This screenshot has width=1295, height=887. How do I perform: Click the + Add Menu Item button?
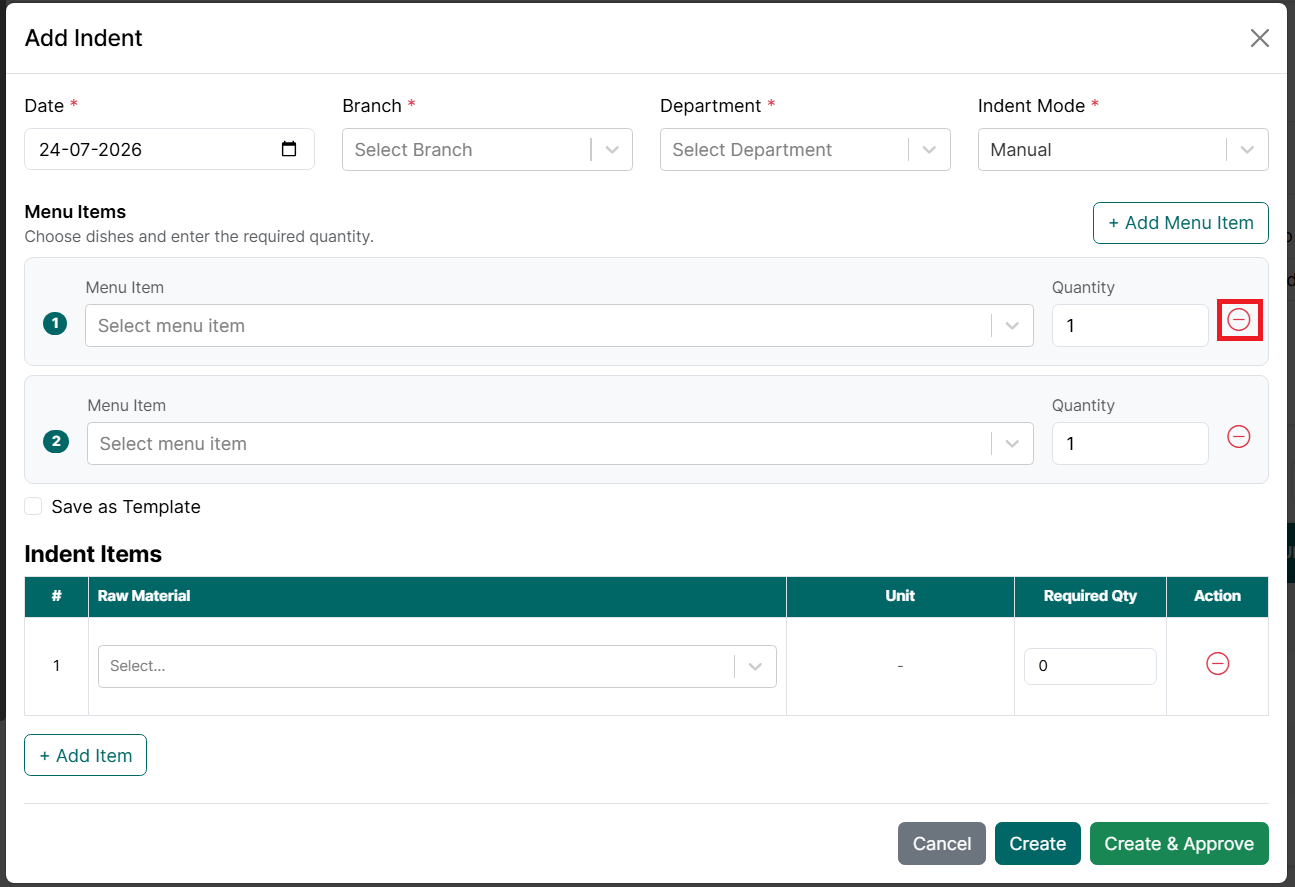pos(1181,223)
